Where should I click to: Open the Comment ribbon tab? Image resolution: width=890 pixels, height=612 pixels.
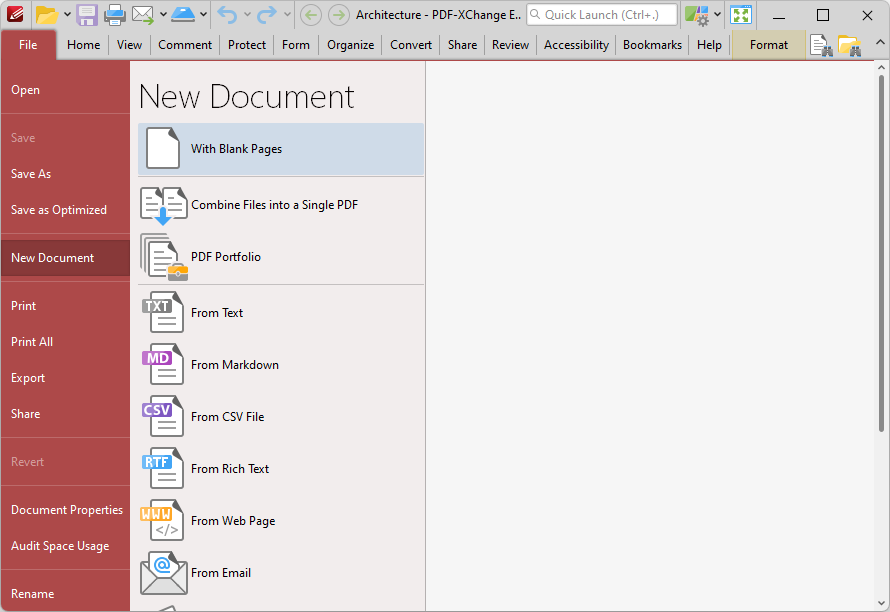pyautogui.click(x=185, y=45)
